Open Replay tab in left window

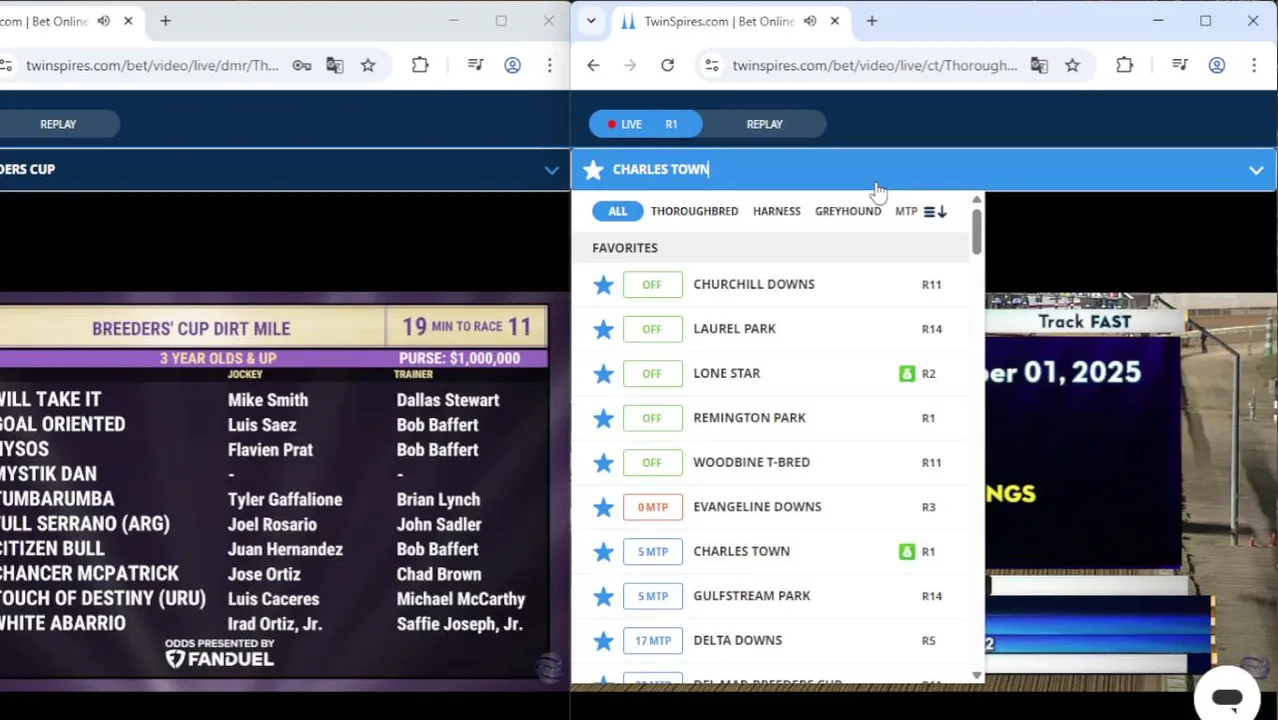(x=58, y=124)
